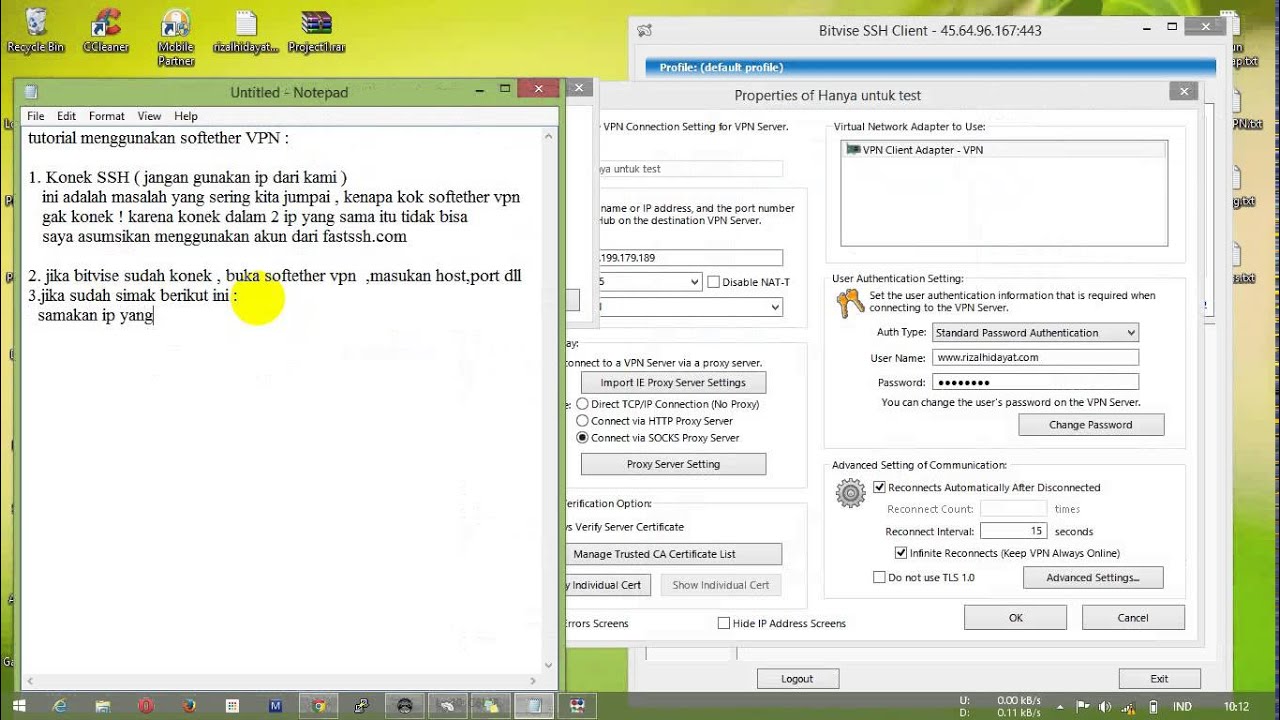Screen dimensions: 1280x720
Task: Select VPN Client Adapter - VPN in adapter list
Action: [1004, 150]
